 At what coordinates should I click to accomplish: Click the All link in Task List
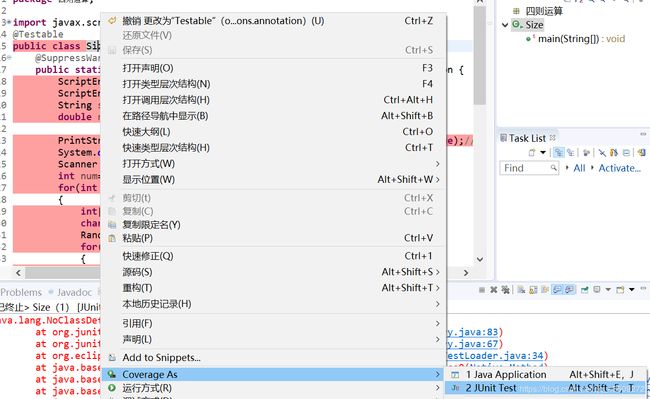[x=579, y=168]
